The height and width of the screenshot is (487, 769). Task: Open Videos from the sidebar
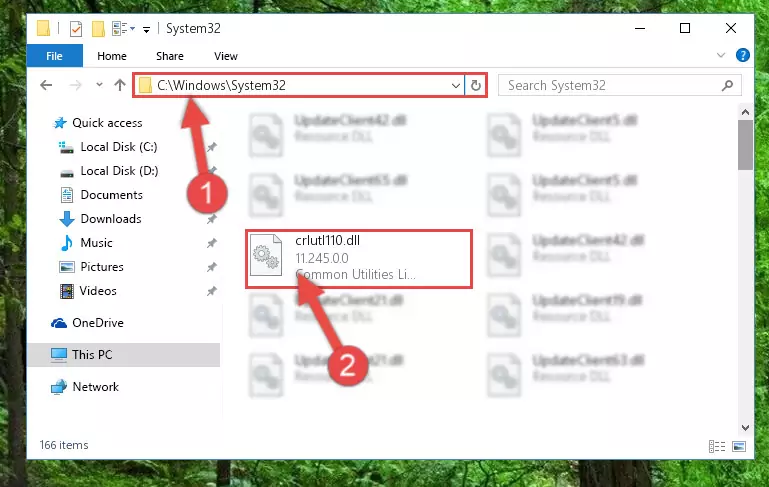coord(98,291)
